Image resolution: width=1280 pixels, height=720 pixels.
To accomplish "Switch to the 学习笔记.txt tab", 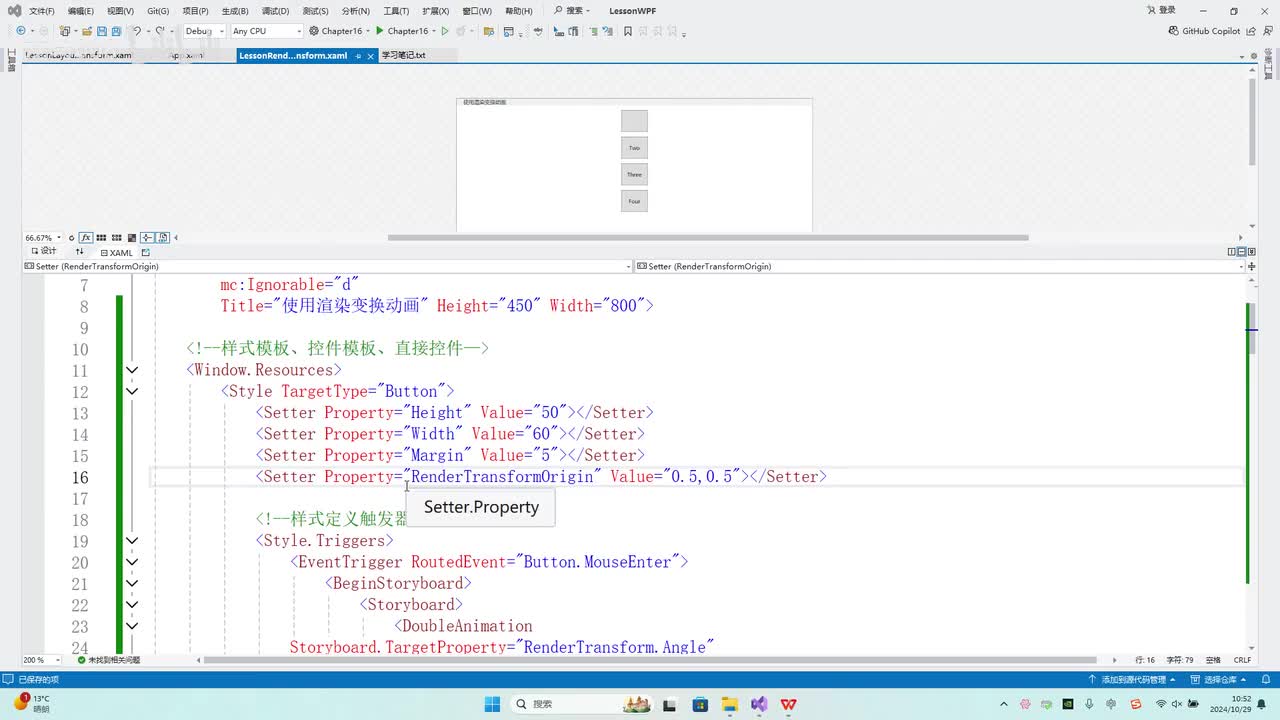I will click(403, 56).
